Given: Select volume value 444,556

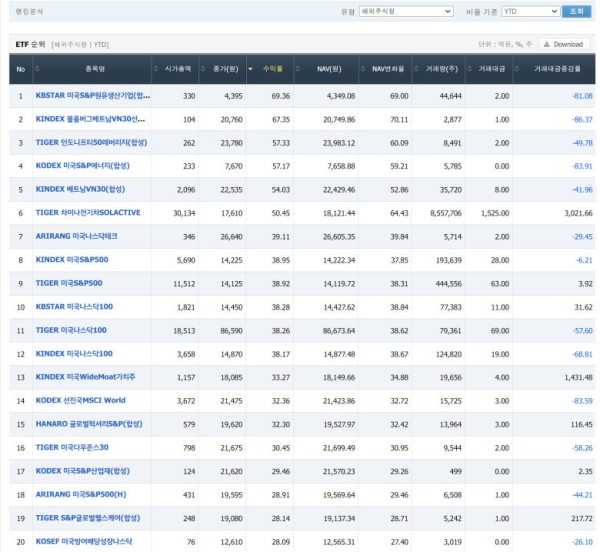Looking at the screenshot, I should pyautogui.click(x=448, y=284).
